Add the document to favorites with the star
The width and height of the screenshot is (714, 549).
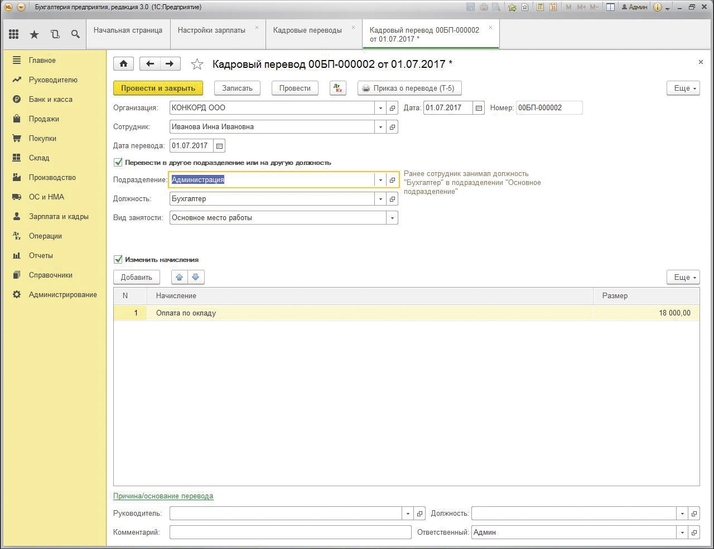(197, 64)
